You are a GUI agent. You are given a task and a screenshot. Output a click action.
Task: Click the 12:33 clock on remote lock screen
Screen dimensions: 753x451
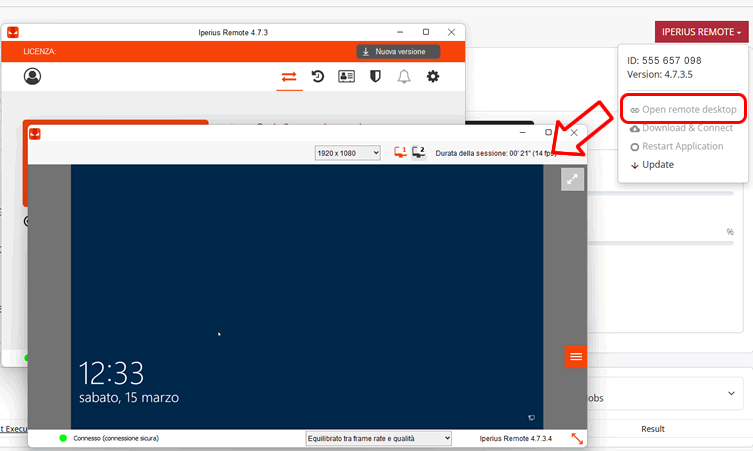pos(111,373)
